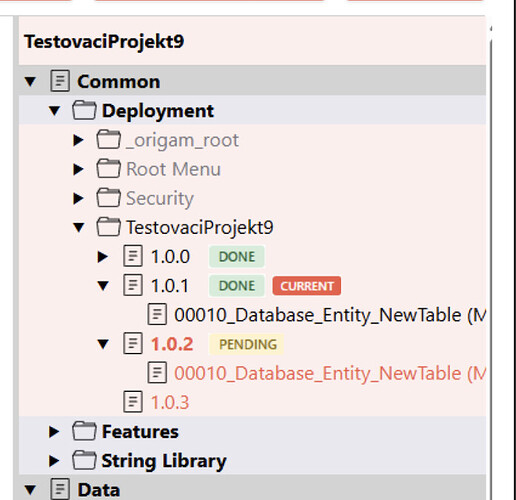
Task: Click the CURRENT badge on version 1.0.1
Action: (307, 286)
